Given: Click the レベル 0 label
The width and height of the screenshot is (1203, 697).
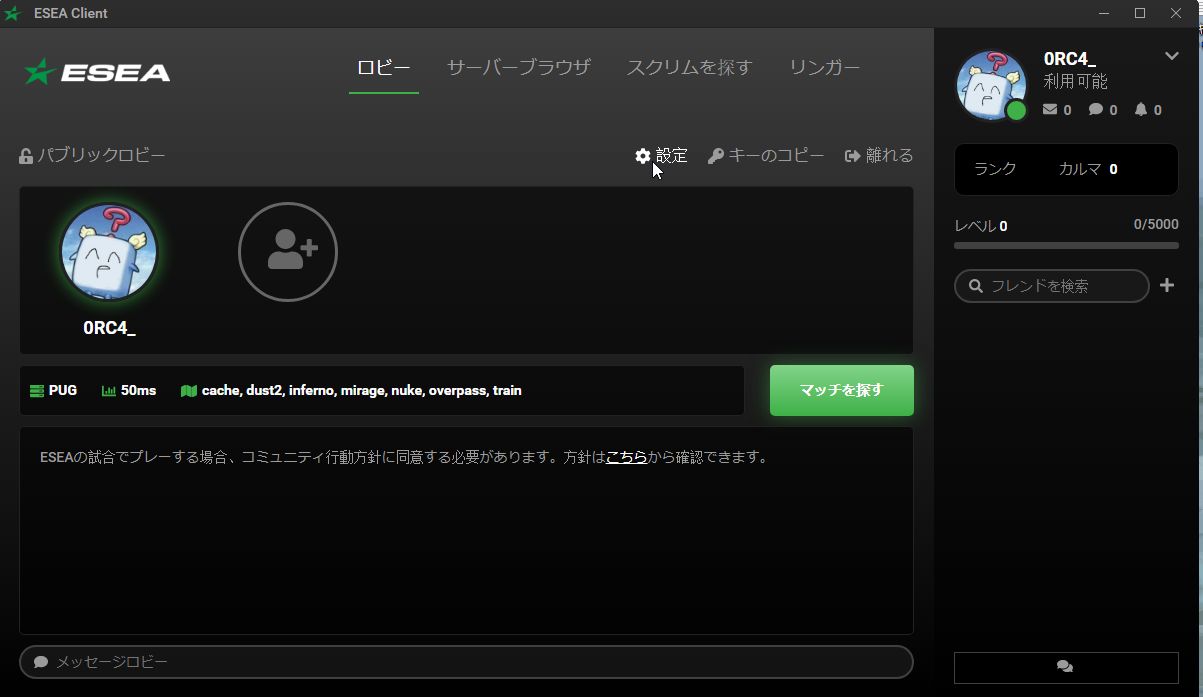Looking at the screenshot, I should coord(981,226).
